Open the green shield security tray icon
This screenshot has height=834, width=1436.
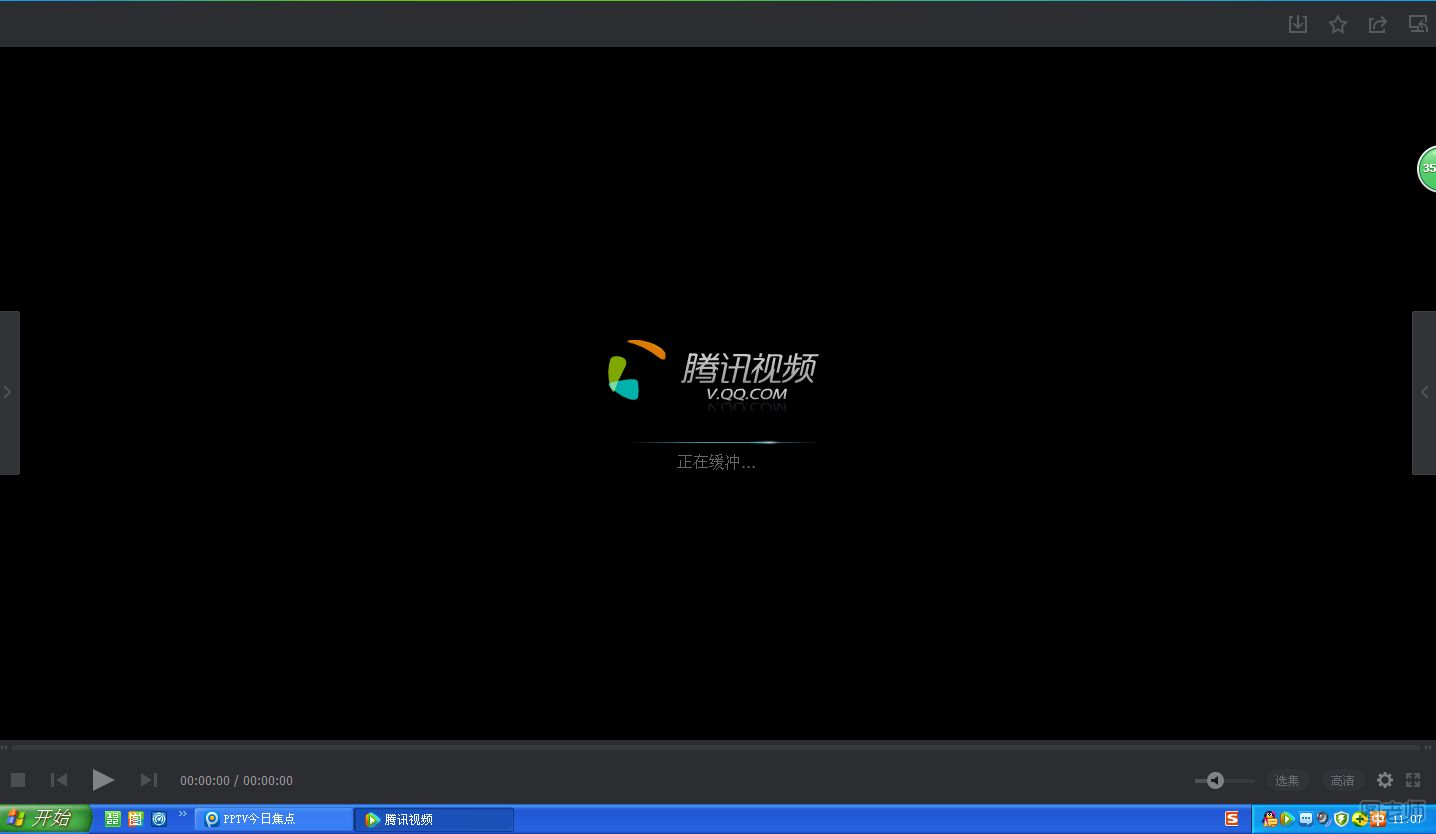1341,819
